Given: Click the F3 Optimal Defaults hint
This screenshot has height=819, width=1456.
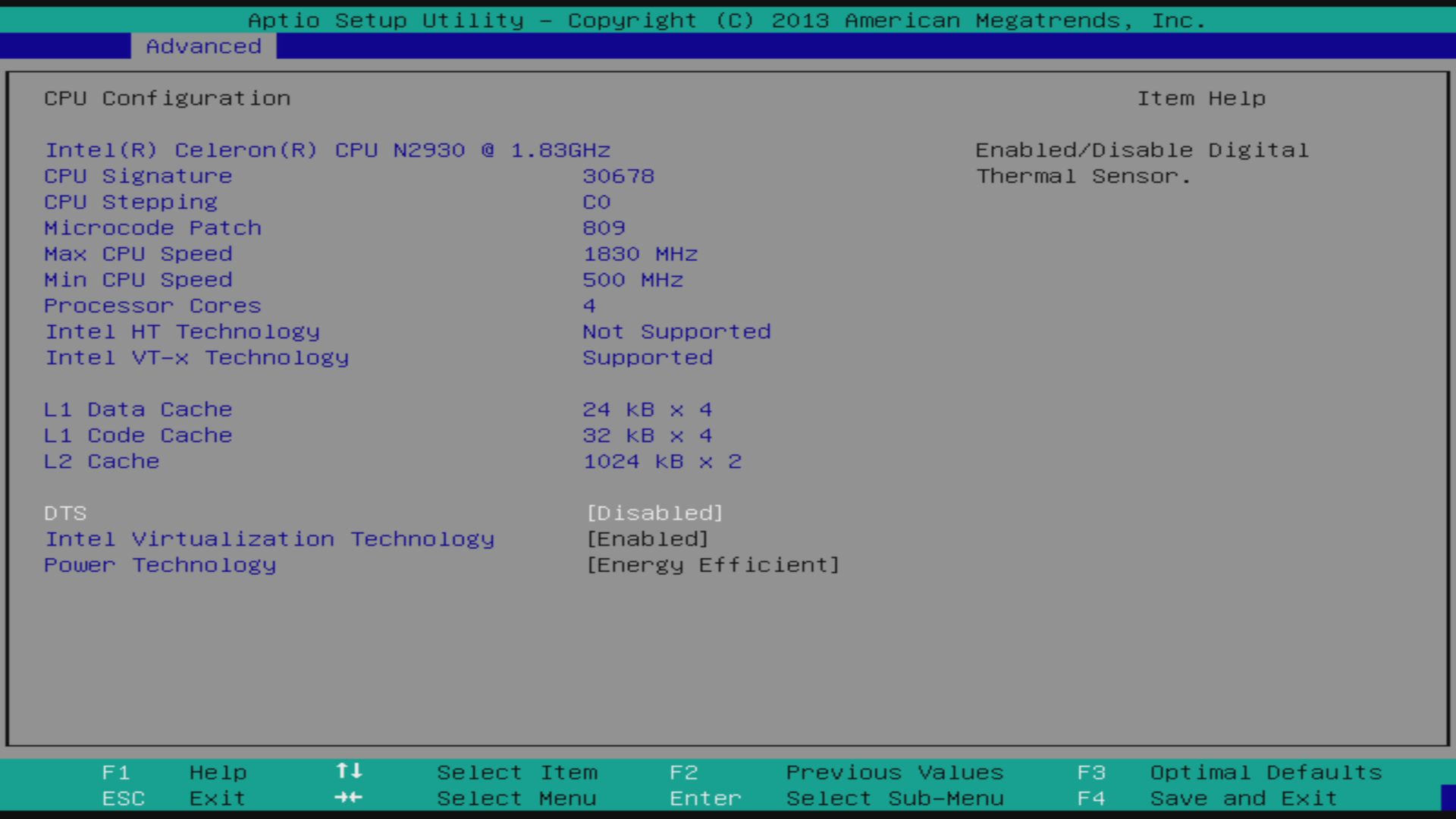Looking at the screenshot, I should [x=1229, y=773].
